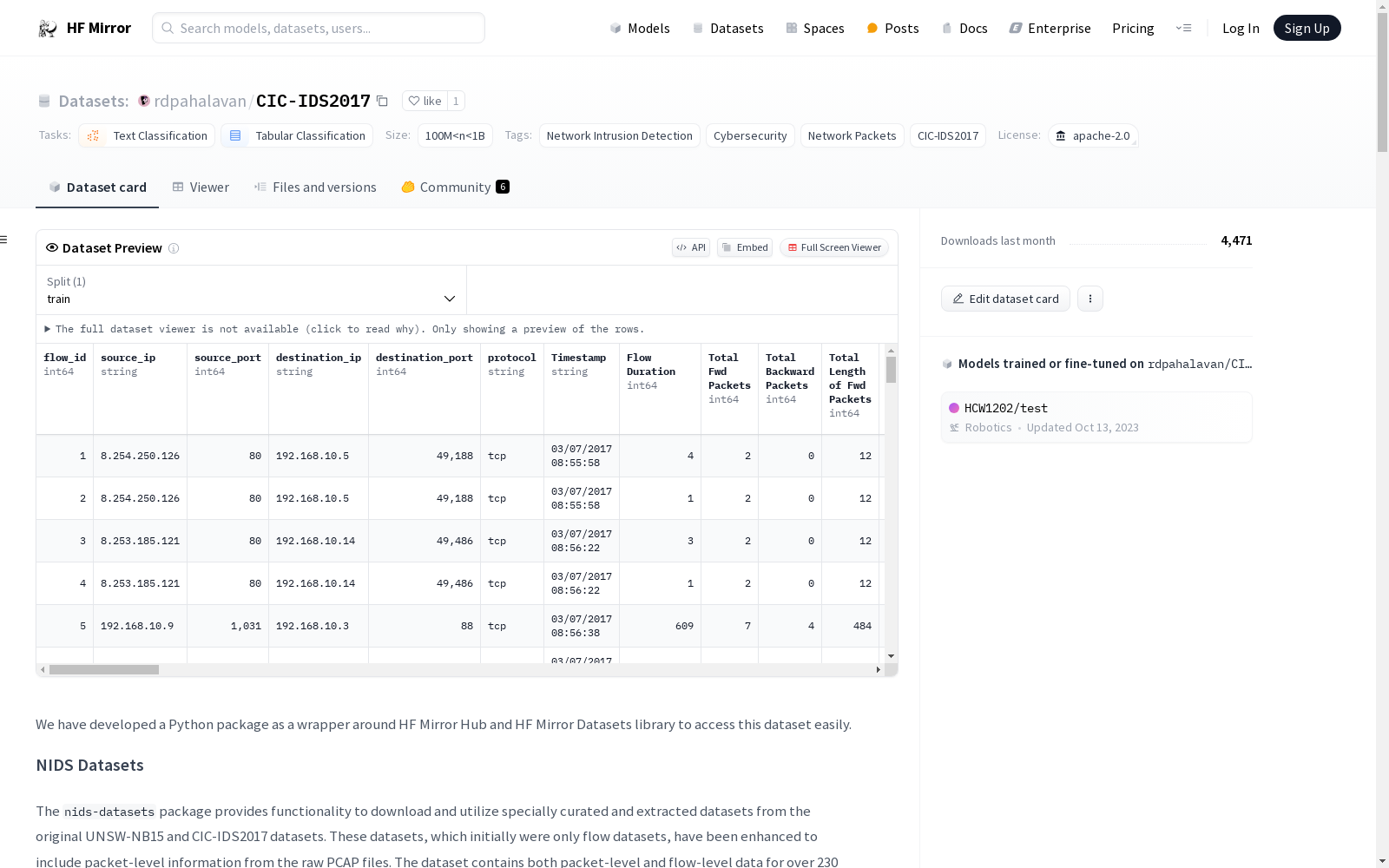
Task: Click the Cybersecurity tag
Action: click(x=750, y=135)
